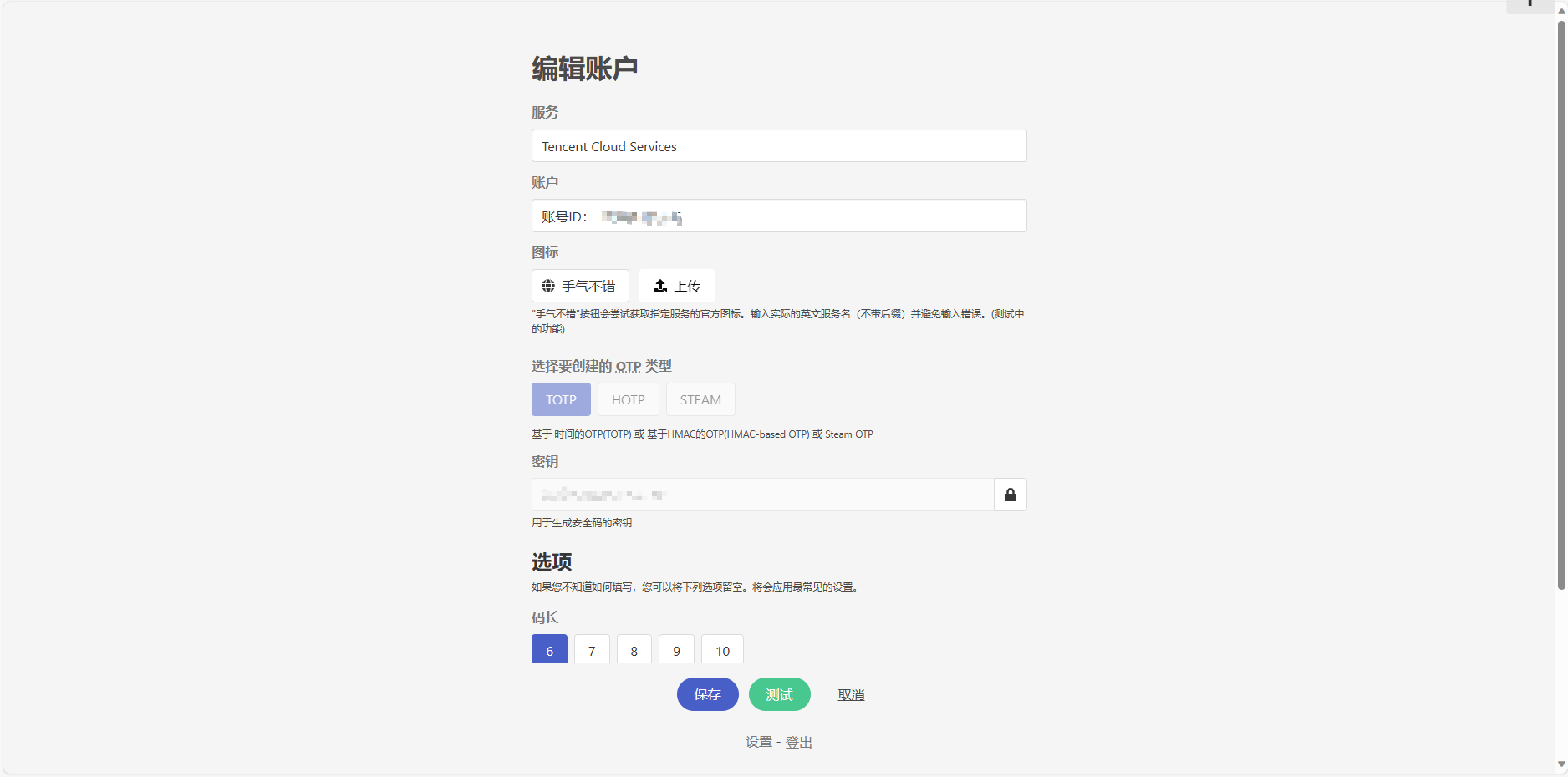This screenshot has height=777, width=1568.
Task: Click 取消 to cancel editing
Action: 851,694
